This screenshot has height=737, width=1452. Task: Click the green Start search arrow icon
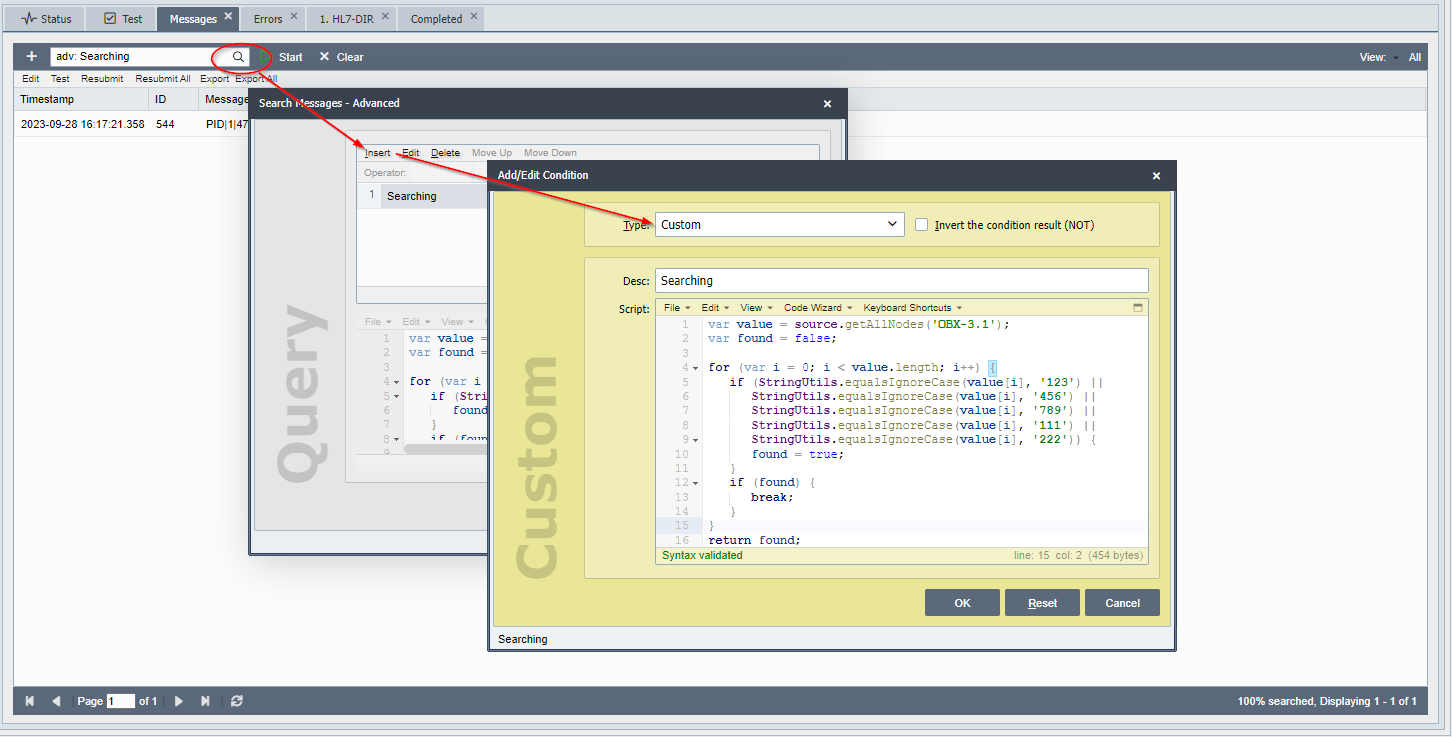[264, 57]
